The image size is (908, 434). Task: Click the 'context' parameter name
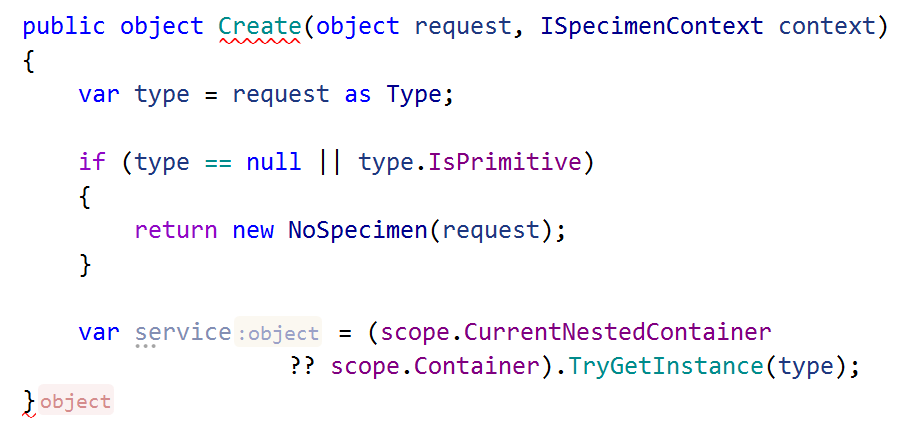[827, 27]
